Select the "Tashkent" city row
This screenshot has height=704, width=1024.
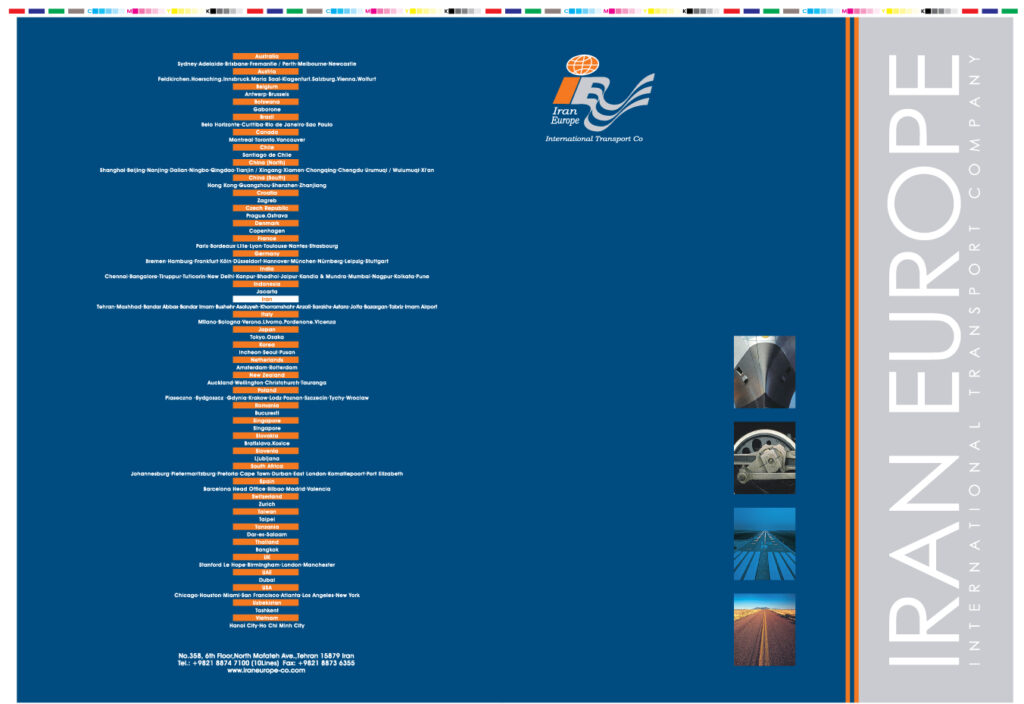click(x=266, y=610)
